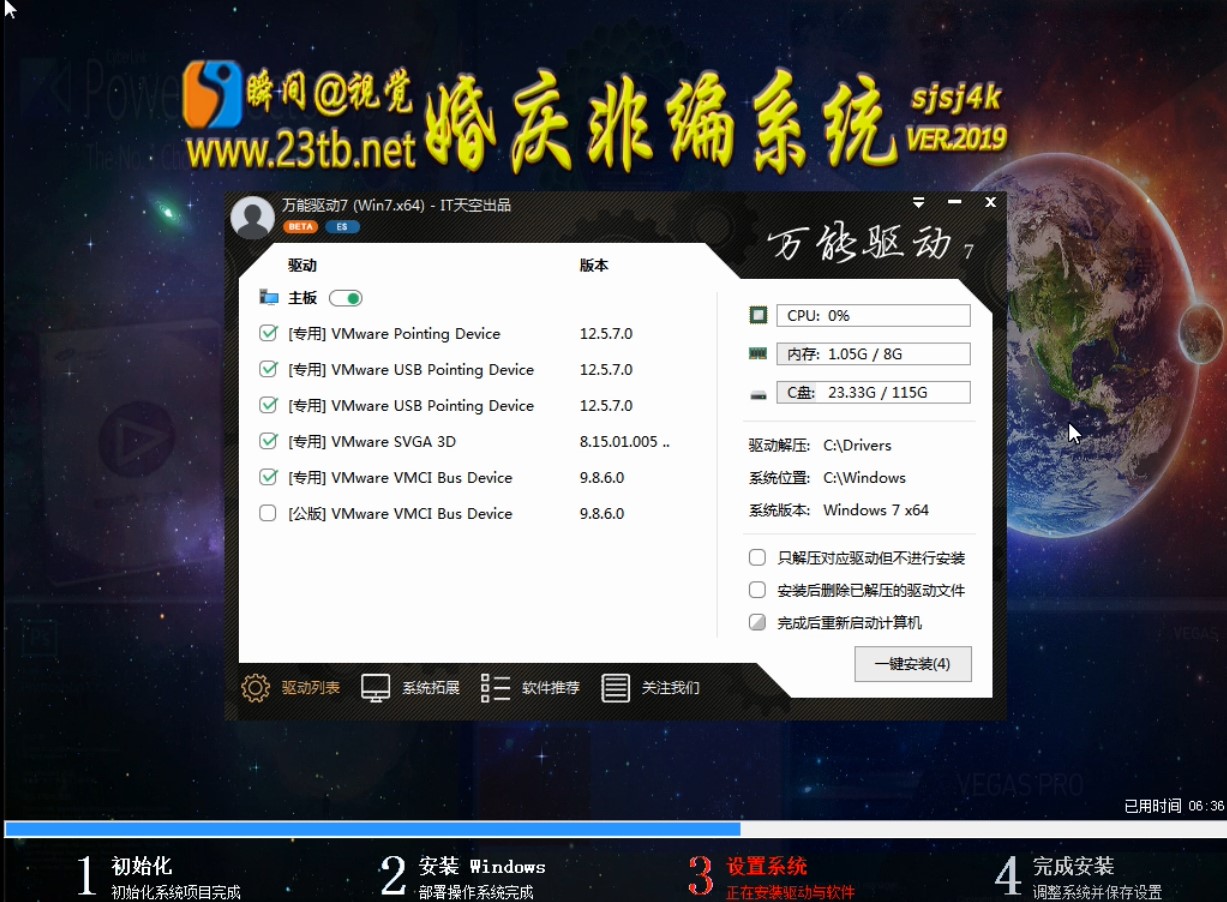Screen dimensions: 1227x902
Task: Click the 驱动列表 gear icon
Action: click(256, 688)
